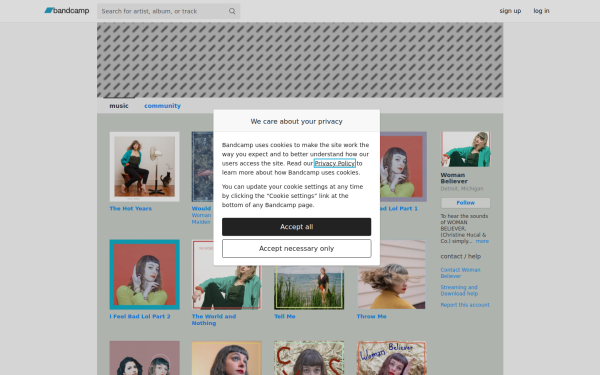The width and height of the screenshot is (600, 375).
Task: Click the Tell Me title link
Action: pyautogui.click(x=285, y=316)
